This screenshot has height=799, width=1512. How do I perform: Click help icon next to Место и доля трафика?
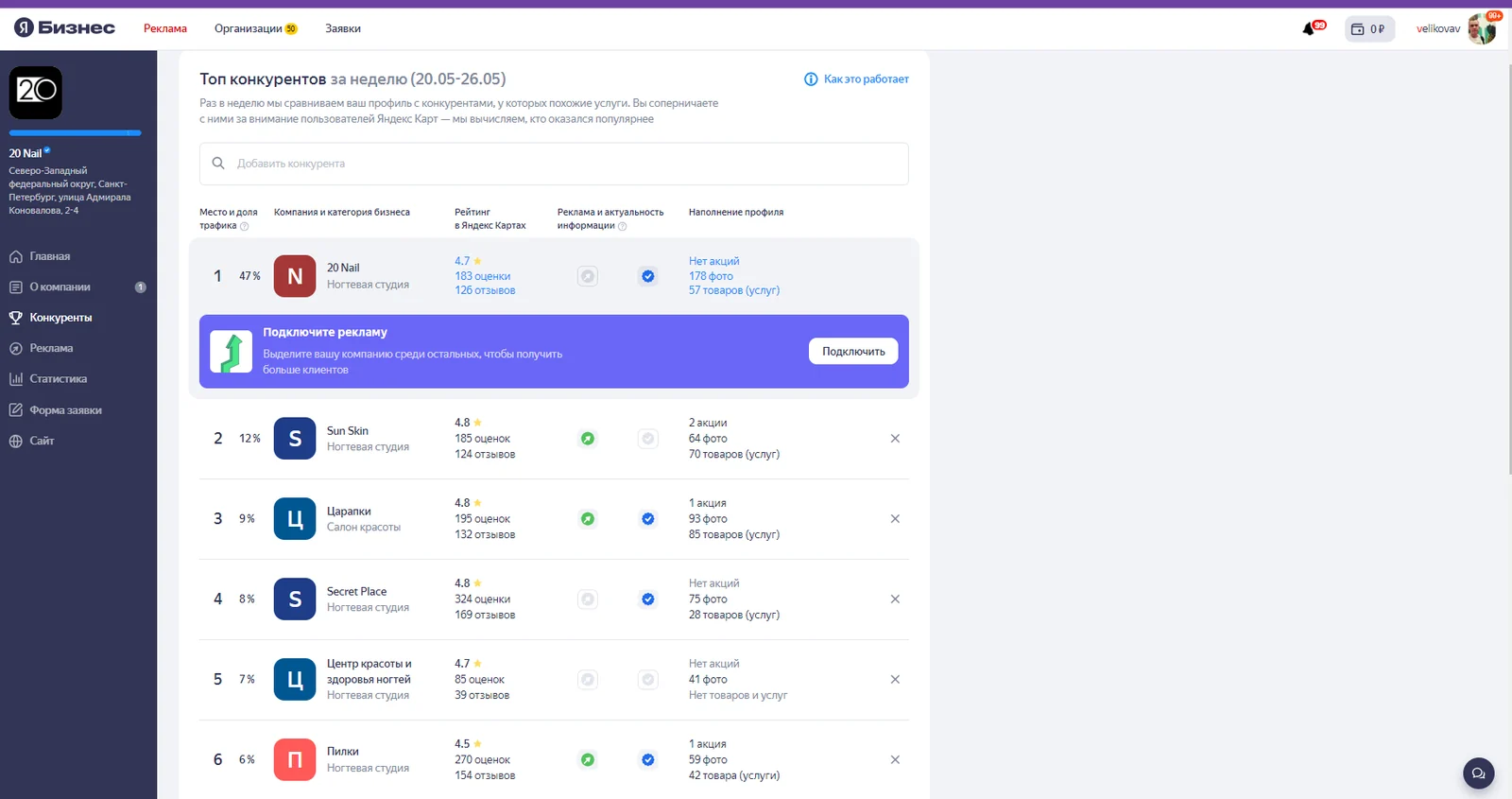point(245,226)
